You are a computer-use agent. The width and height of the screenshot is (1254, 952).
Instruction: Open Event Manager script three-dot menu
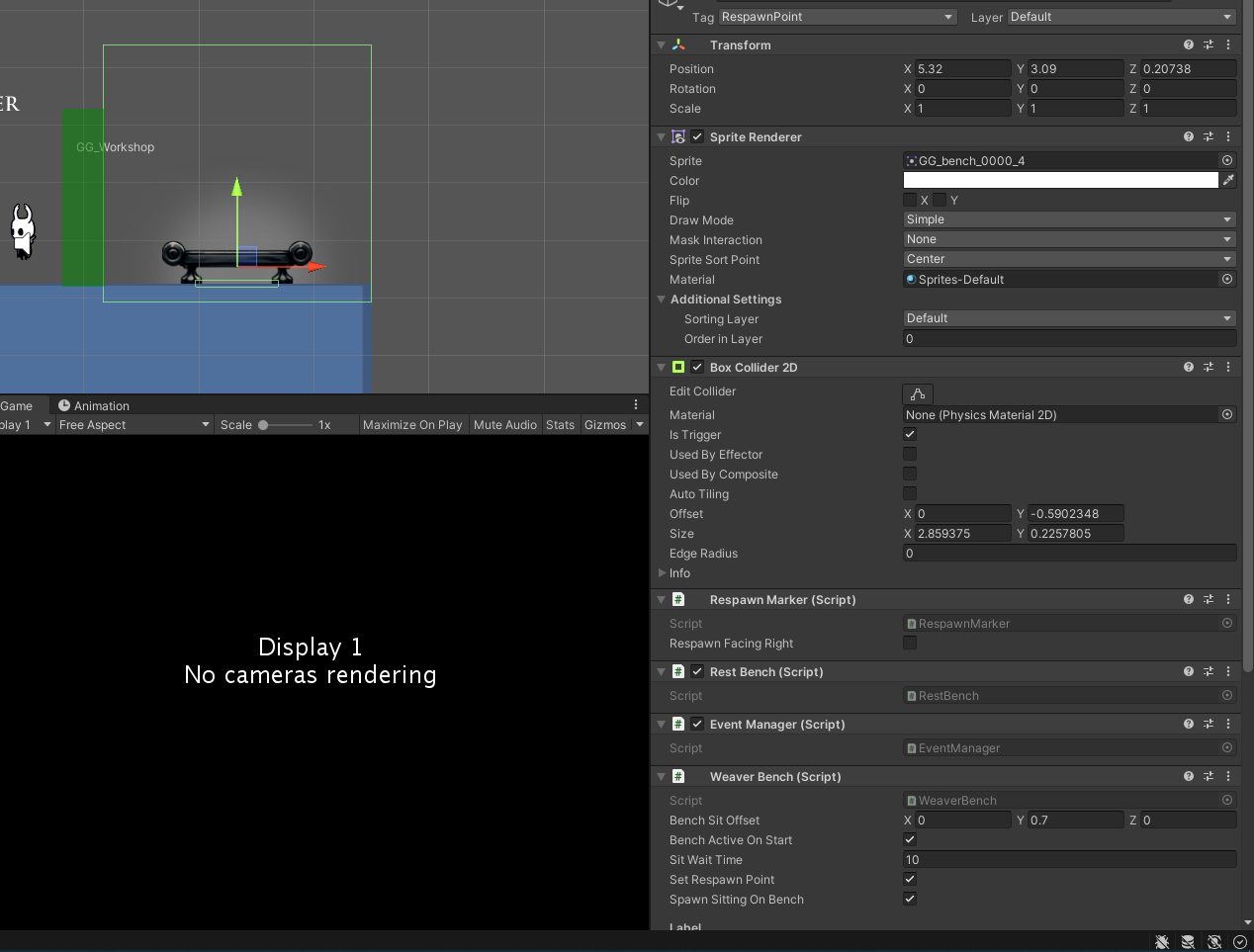click(1227, 724)
